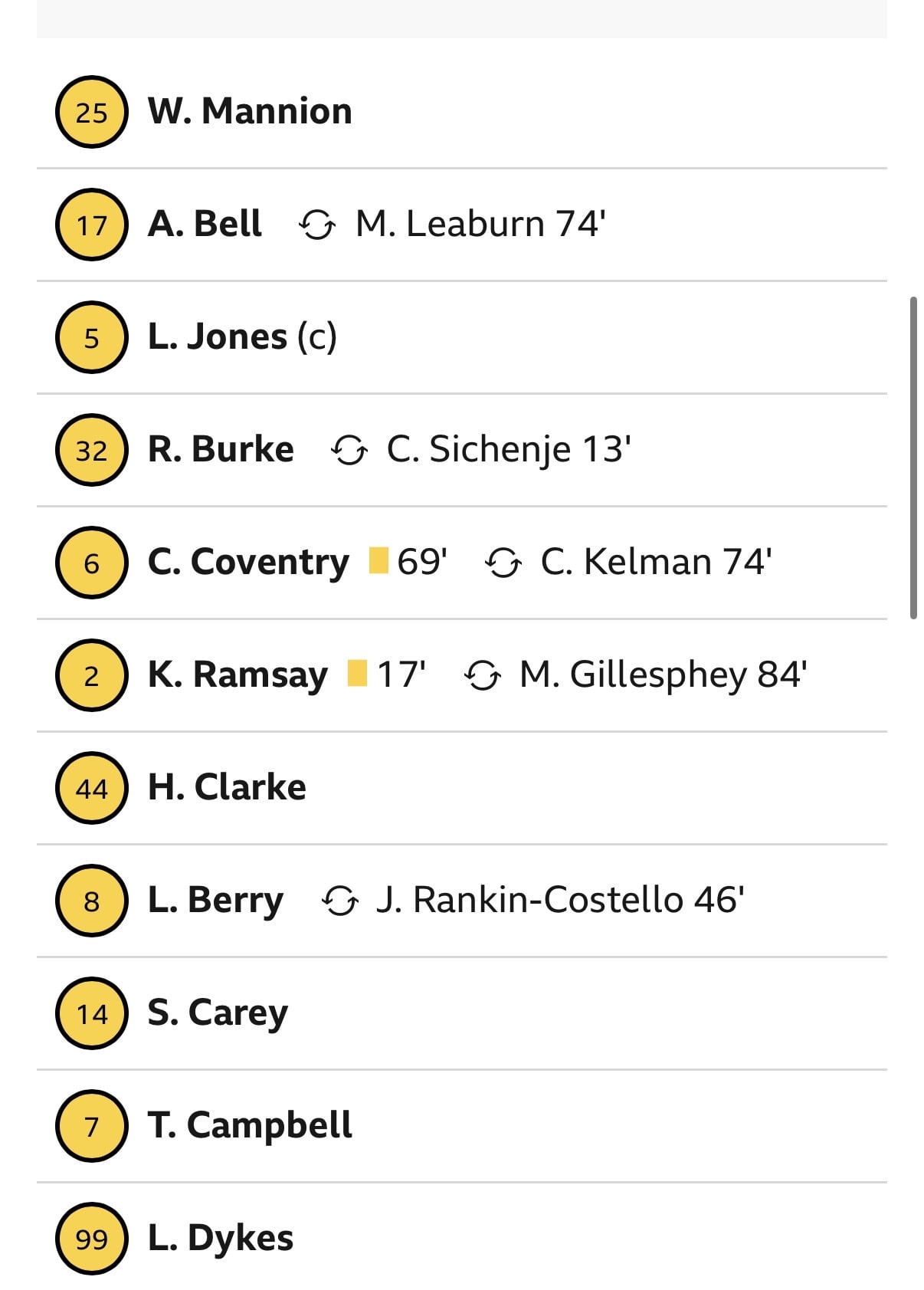Click the substitution icon beside C. Sichenje
Screen dimensions: 924x1290
pos(349,450)
